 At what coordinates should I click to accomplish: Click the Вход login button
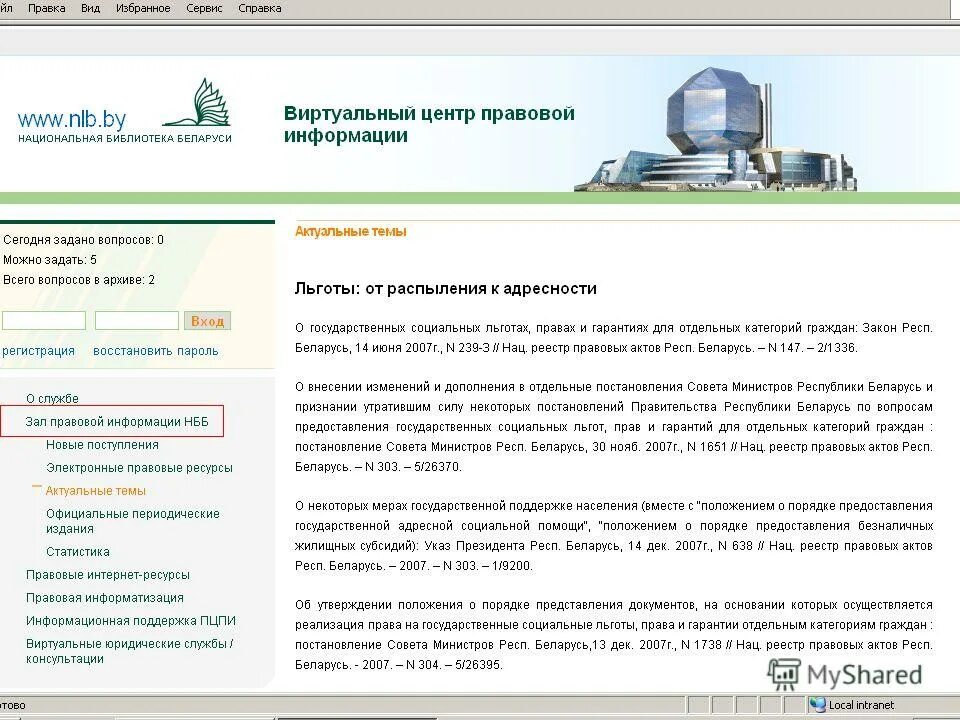207,321
